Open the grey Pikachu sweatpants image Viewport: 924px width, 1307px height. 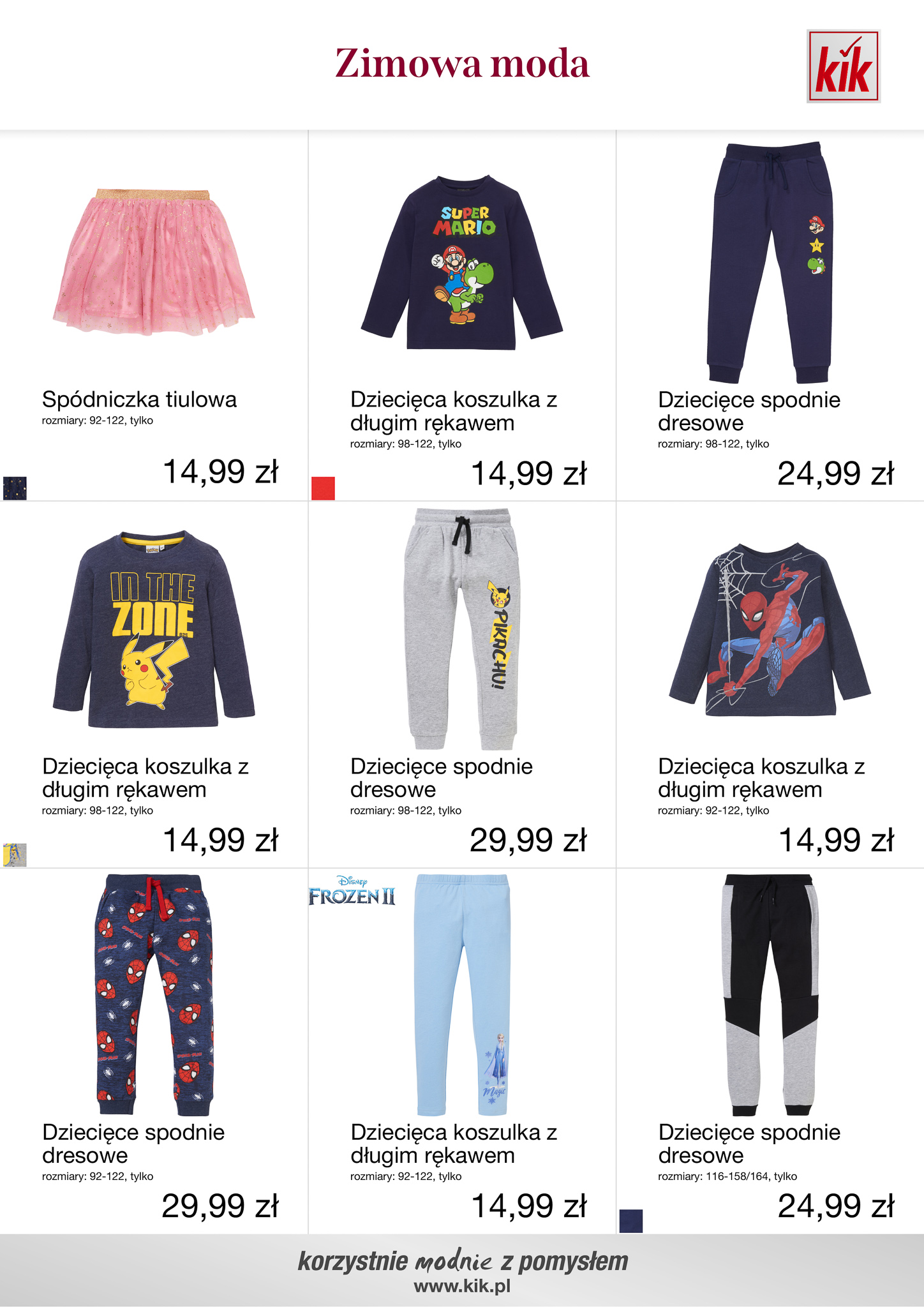point(462,629)
